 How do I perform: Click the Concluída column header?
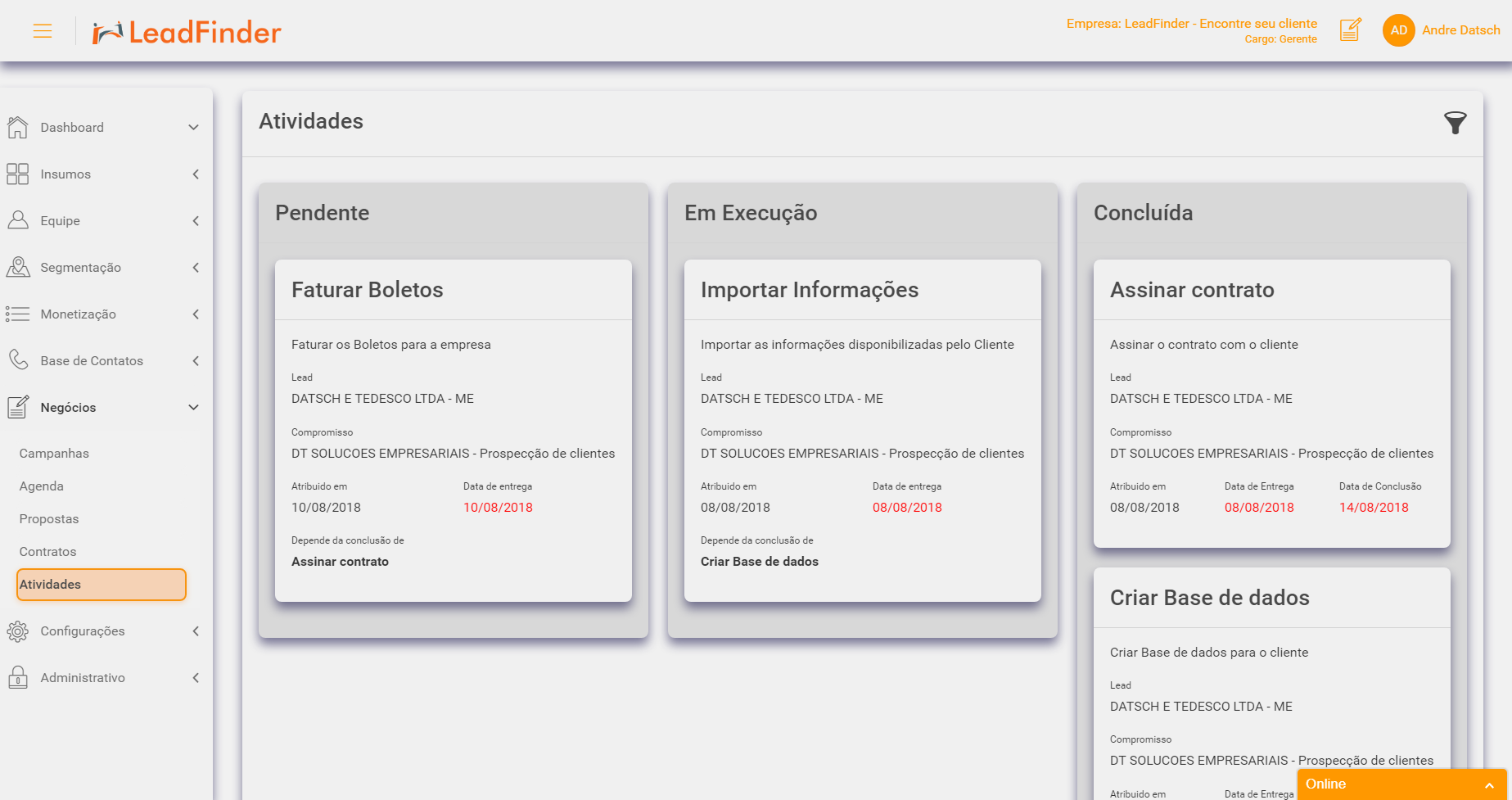[1143, 213]
